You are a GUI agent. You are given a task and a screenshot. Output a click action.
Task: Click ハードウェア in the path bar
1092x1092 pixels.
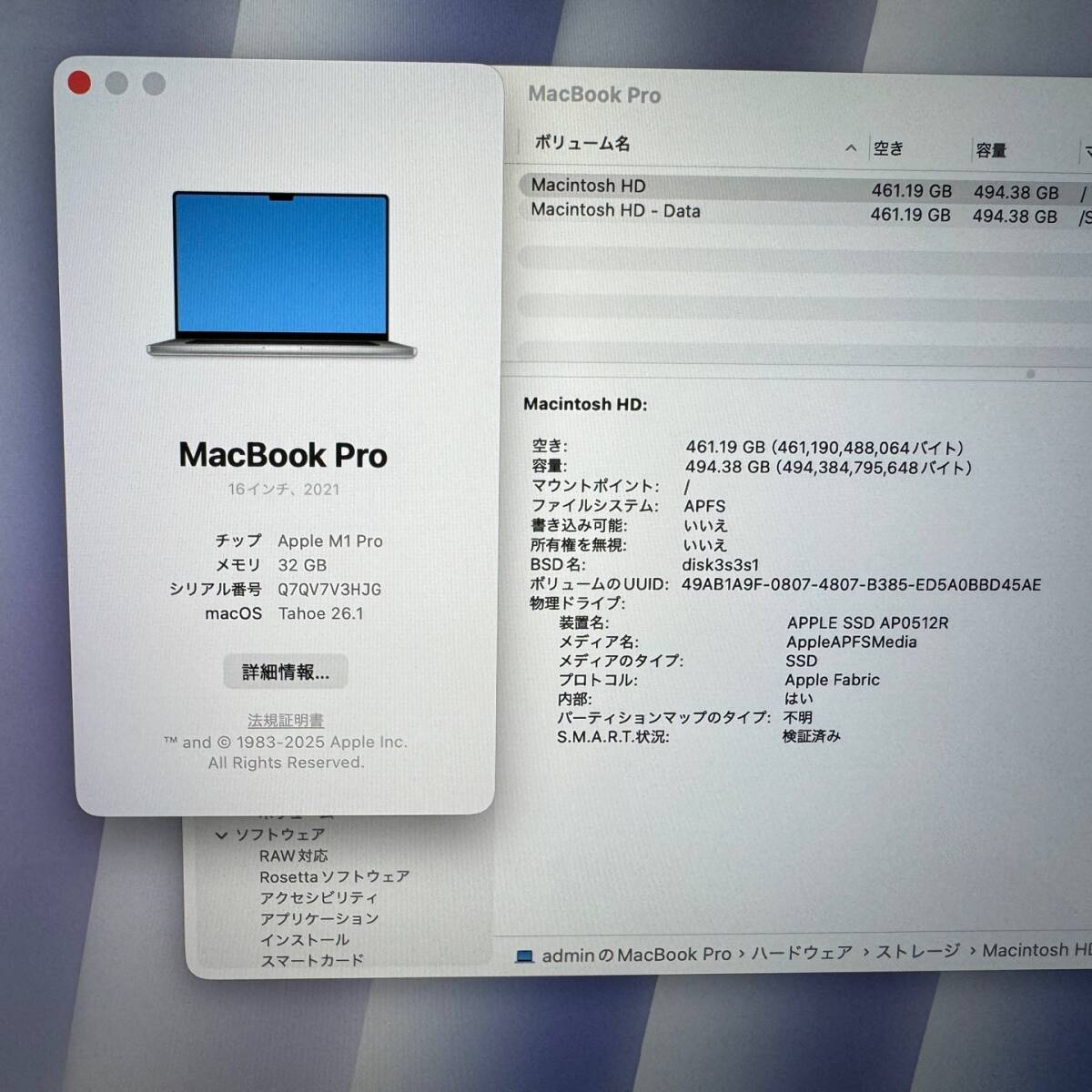[x=802, y=953]
